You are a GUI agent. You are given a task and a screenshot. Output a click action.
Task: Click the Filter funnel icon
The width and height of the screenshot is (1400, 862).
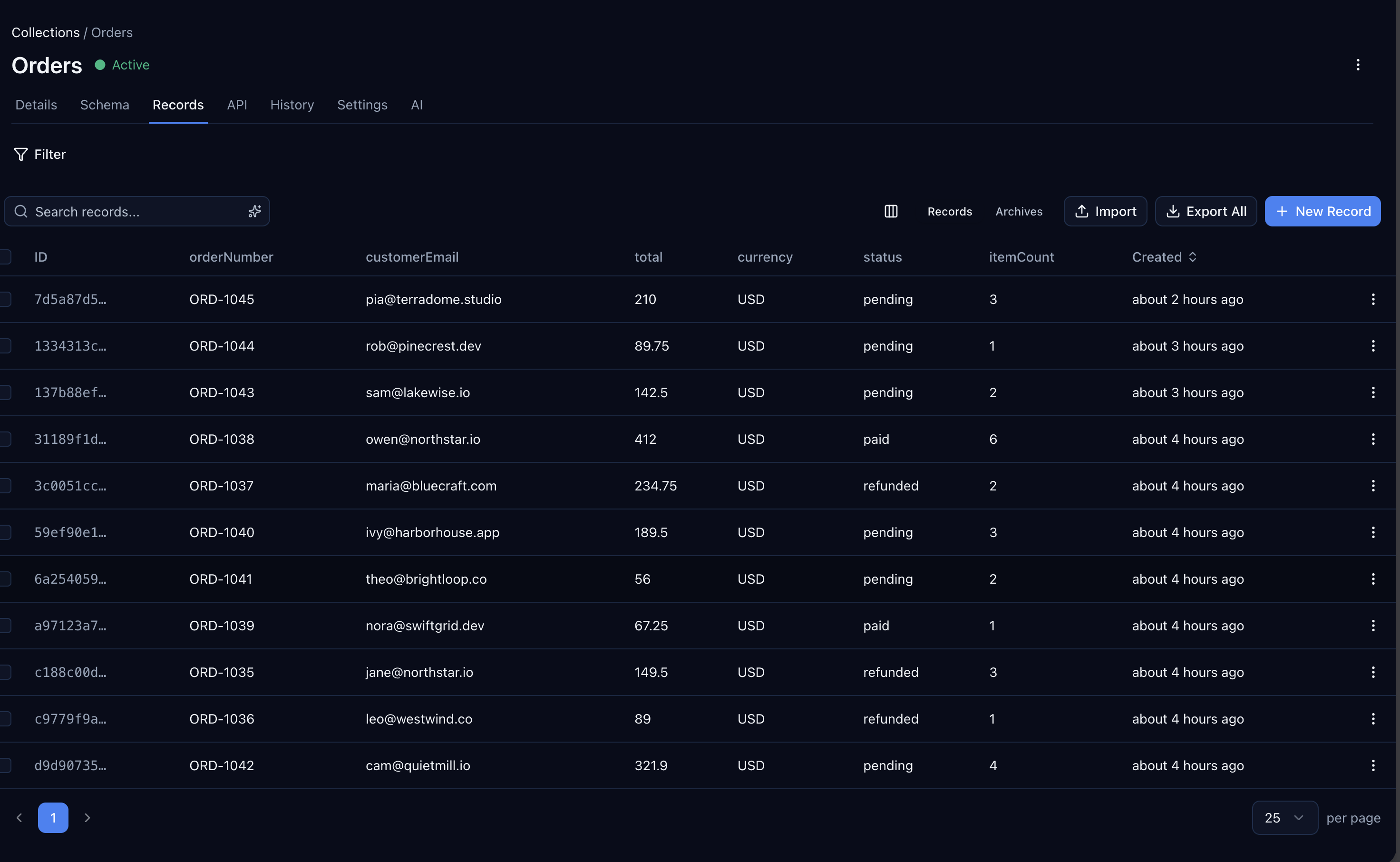(x=20, y=155)
